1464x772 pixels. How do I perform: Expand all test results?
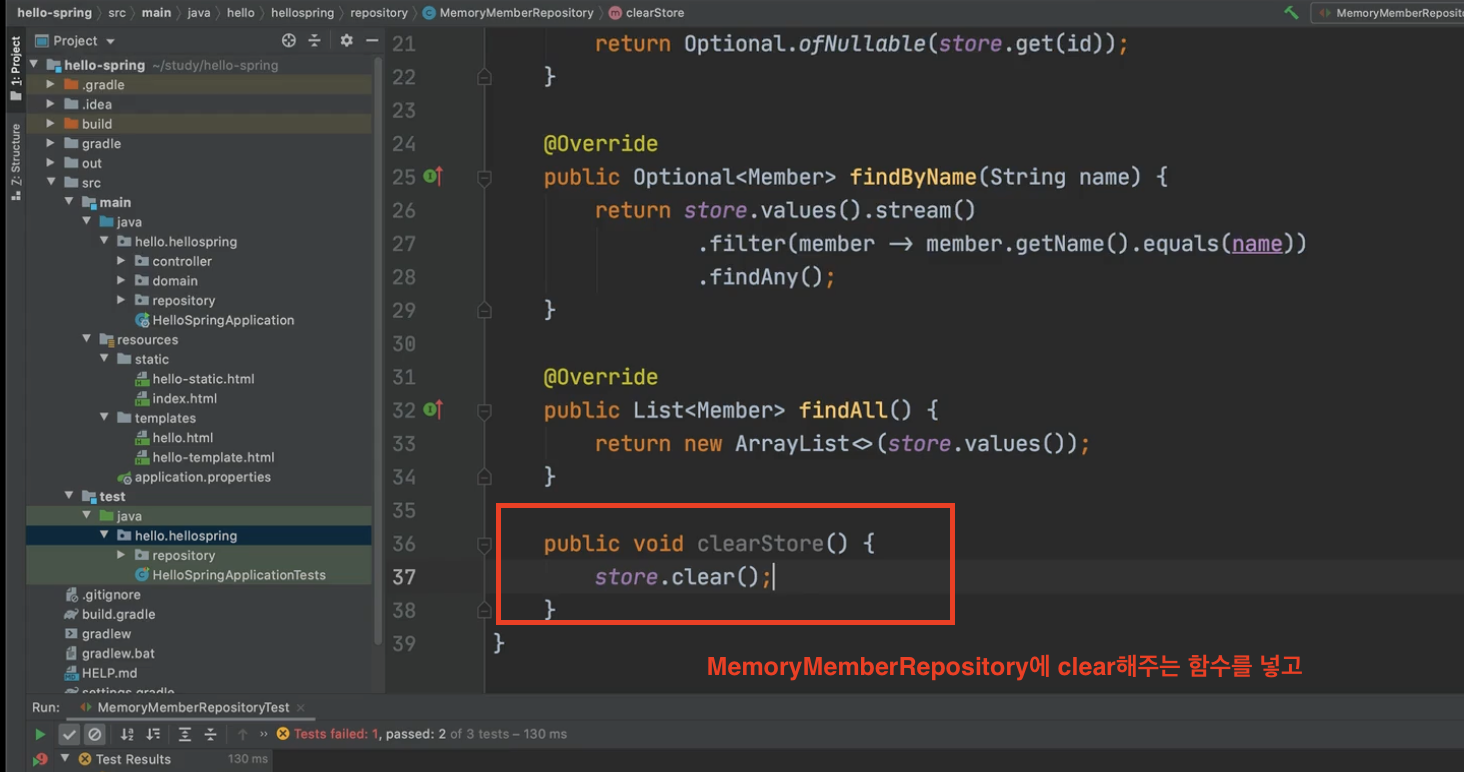185,734
